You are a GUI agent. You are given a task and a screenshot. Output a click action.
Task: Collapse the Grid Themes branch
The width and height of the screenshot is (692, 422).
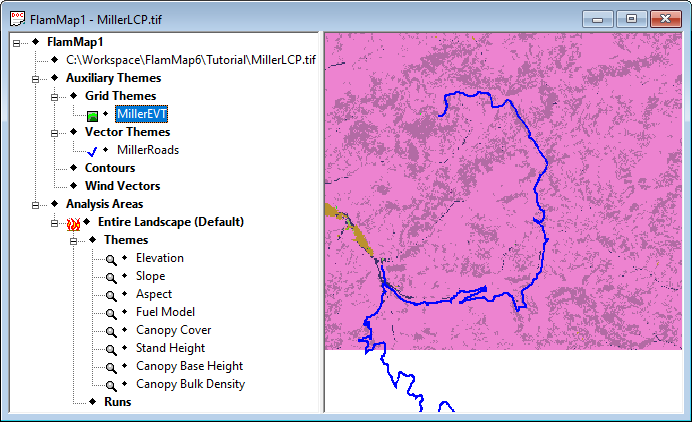pyautogui.click(x=54, y=97)
